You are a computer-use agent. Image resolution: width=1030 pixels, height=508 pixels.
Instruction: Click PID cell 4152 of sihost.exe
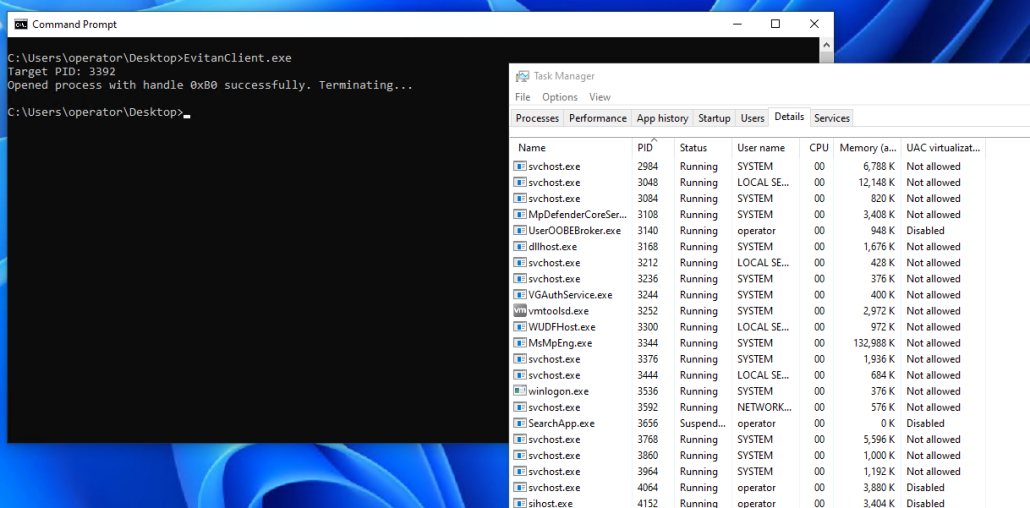[648, 503]
